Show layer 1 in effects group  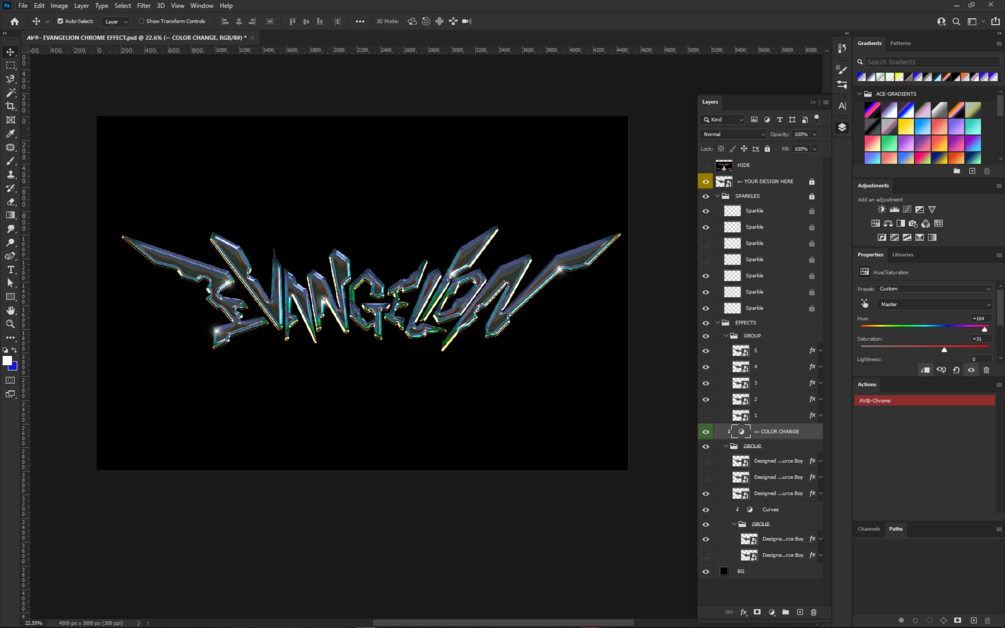click(x=706, y=415)
